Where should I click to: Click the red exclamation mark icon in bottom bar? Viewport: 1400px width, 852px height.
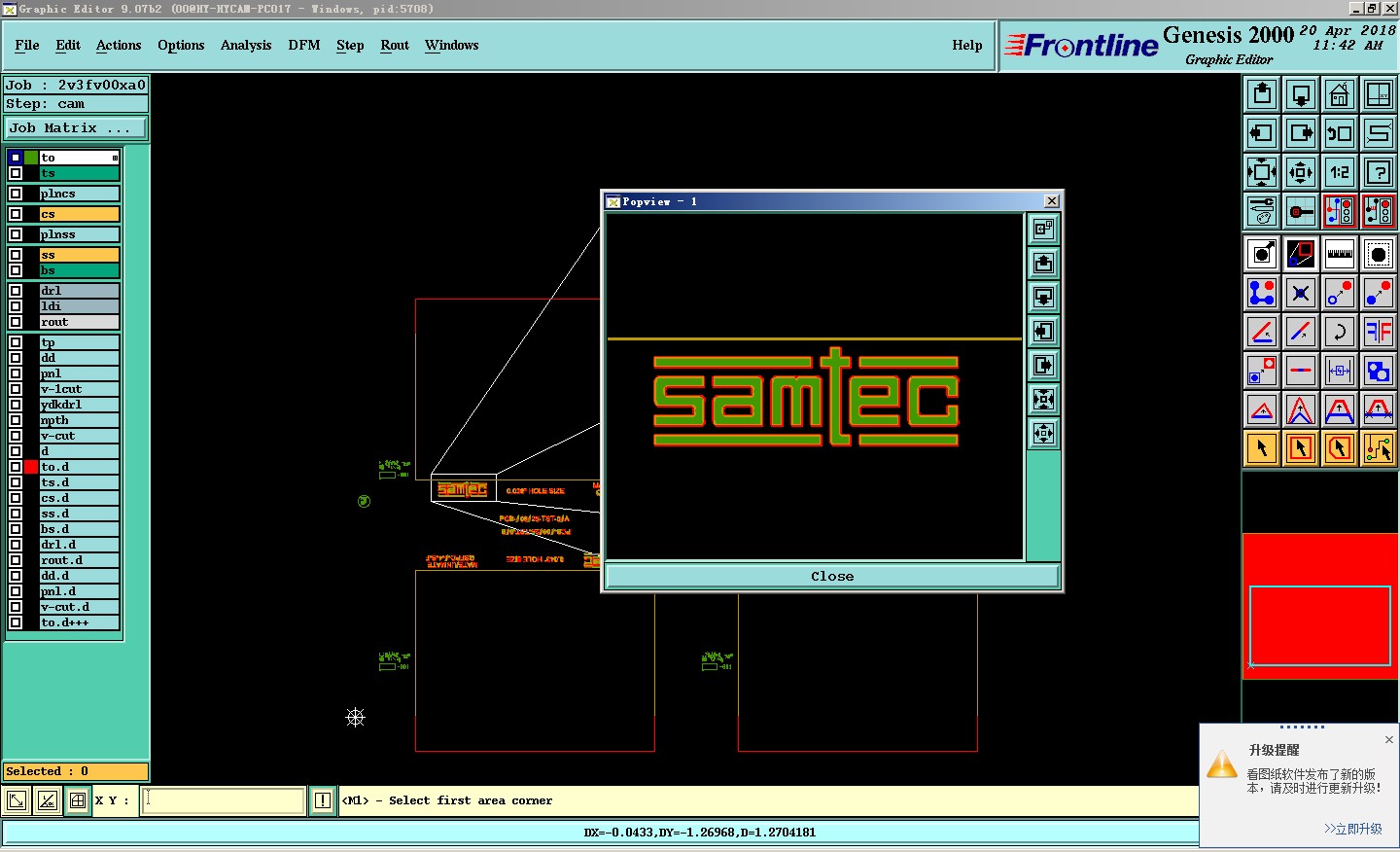323,800
